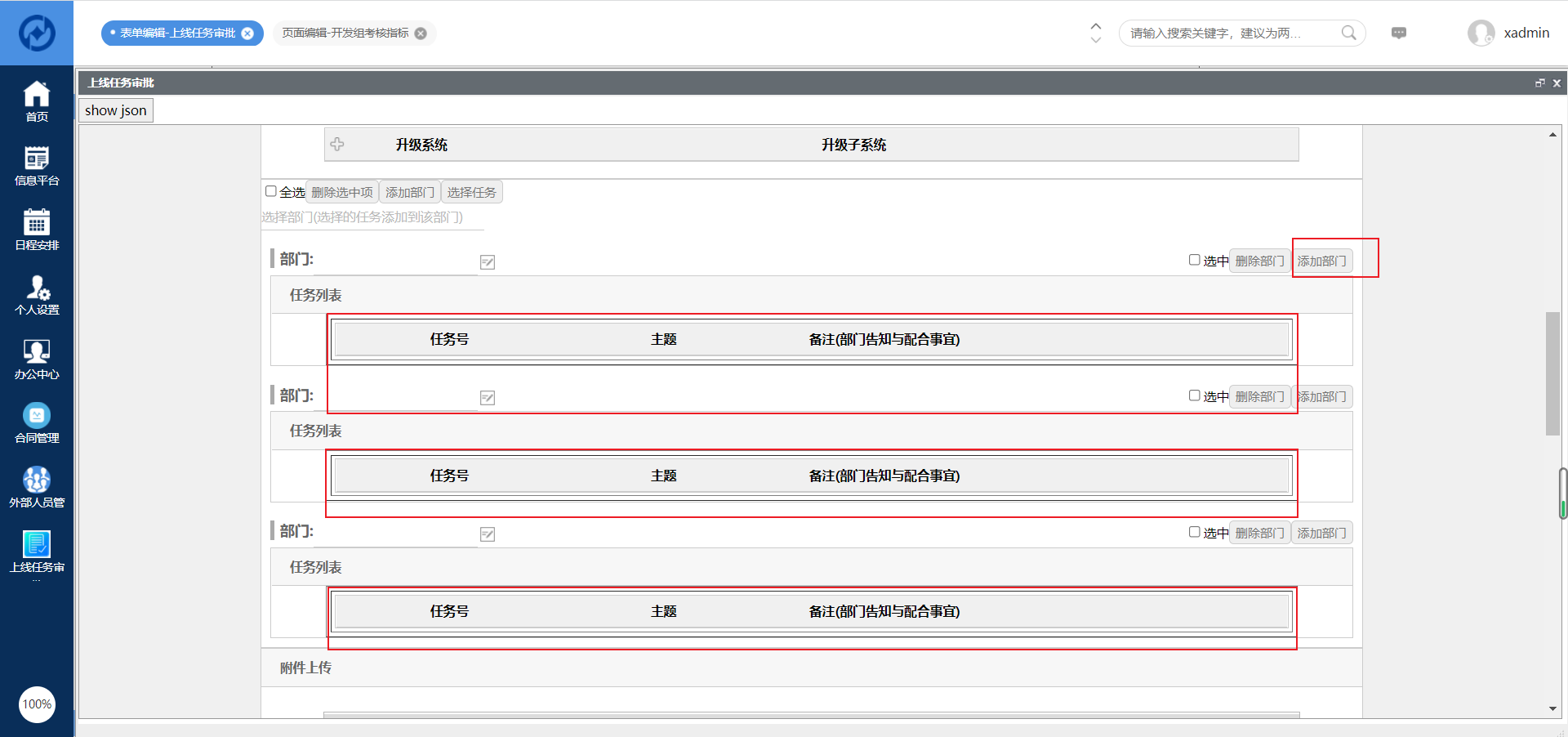Tick the 全选 checkbox

click(x=271, y=191)
